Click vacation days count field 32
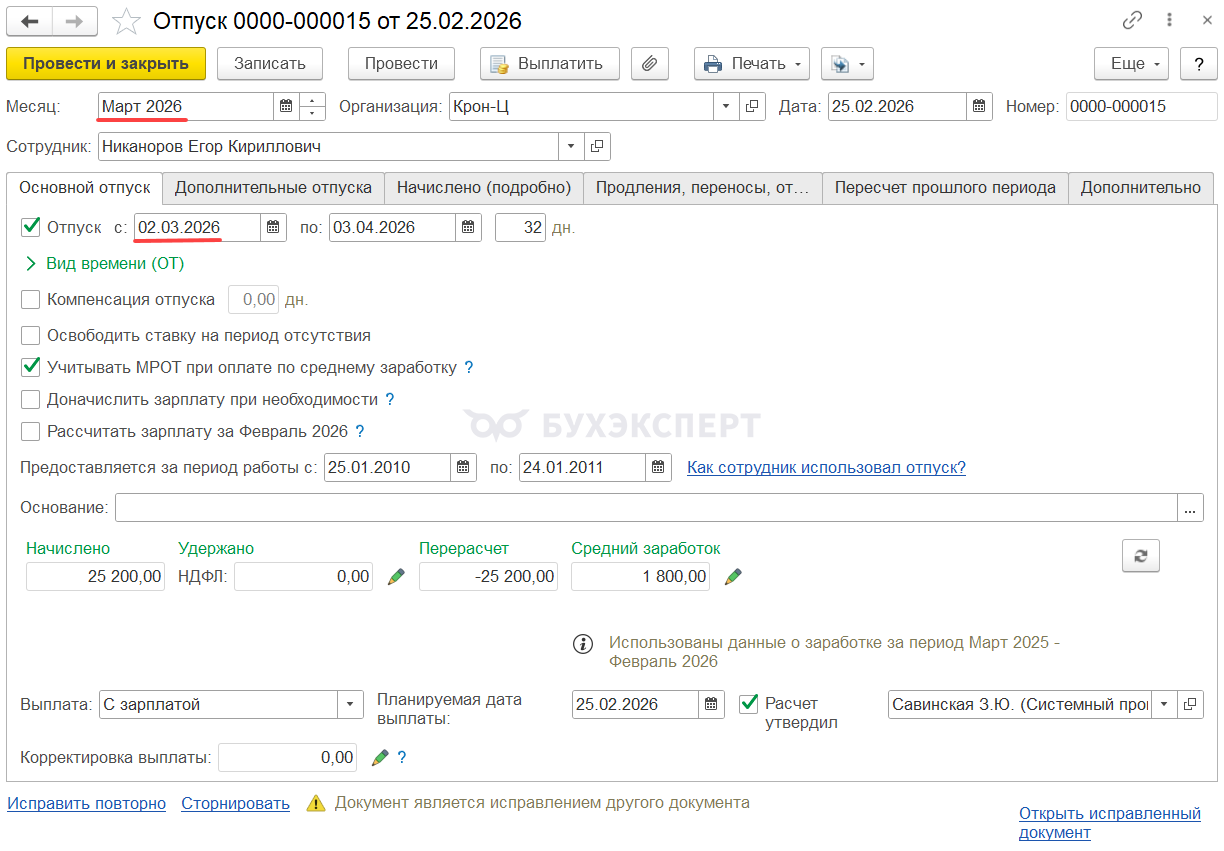This screenshot has width=1224, height=851. coord(521,227)
